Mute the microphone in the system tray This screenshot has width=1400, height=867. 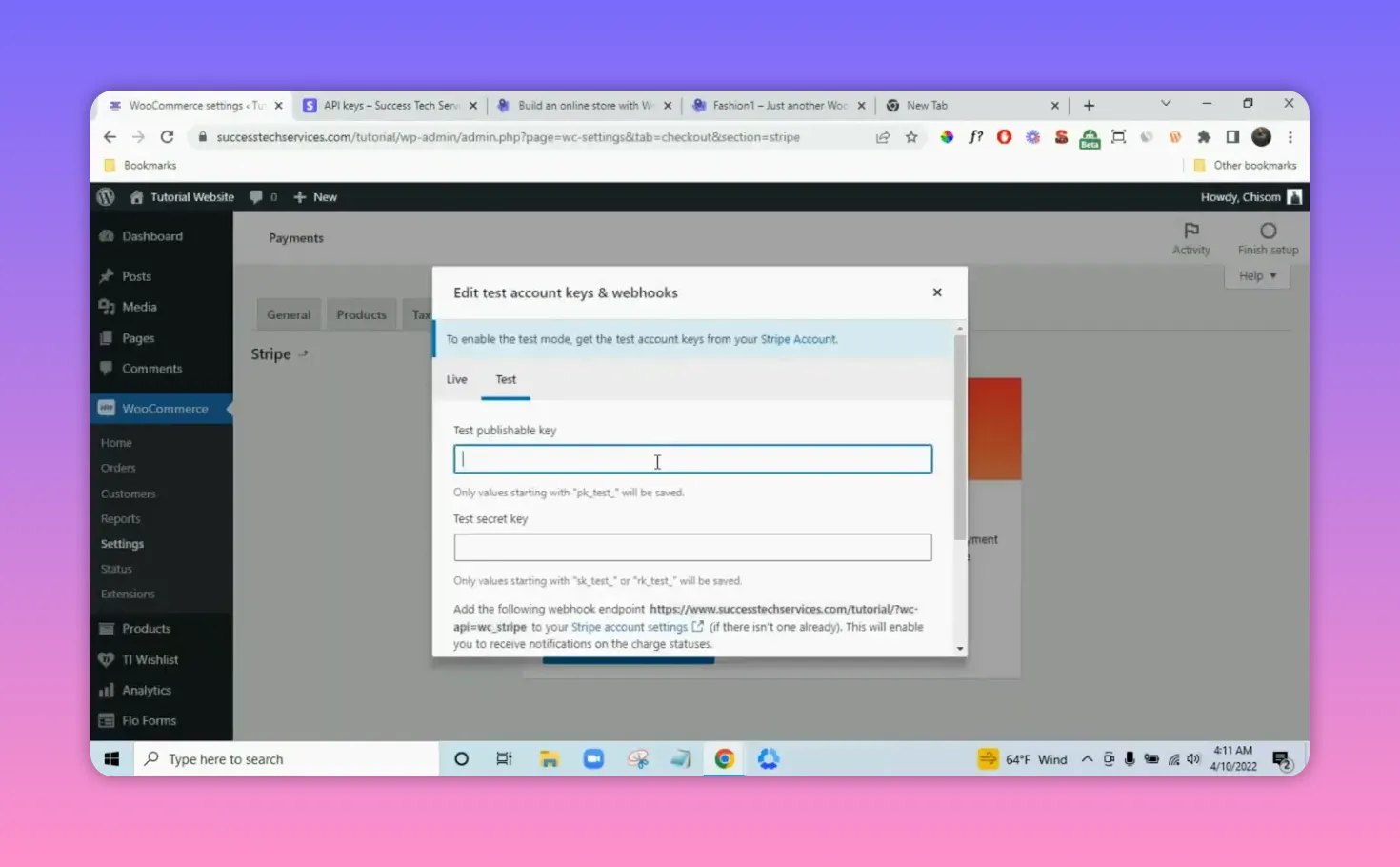point(1130,758)
